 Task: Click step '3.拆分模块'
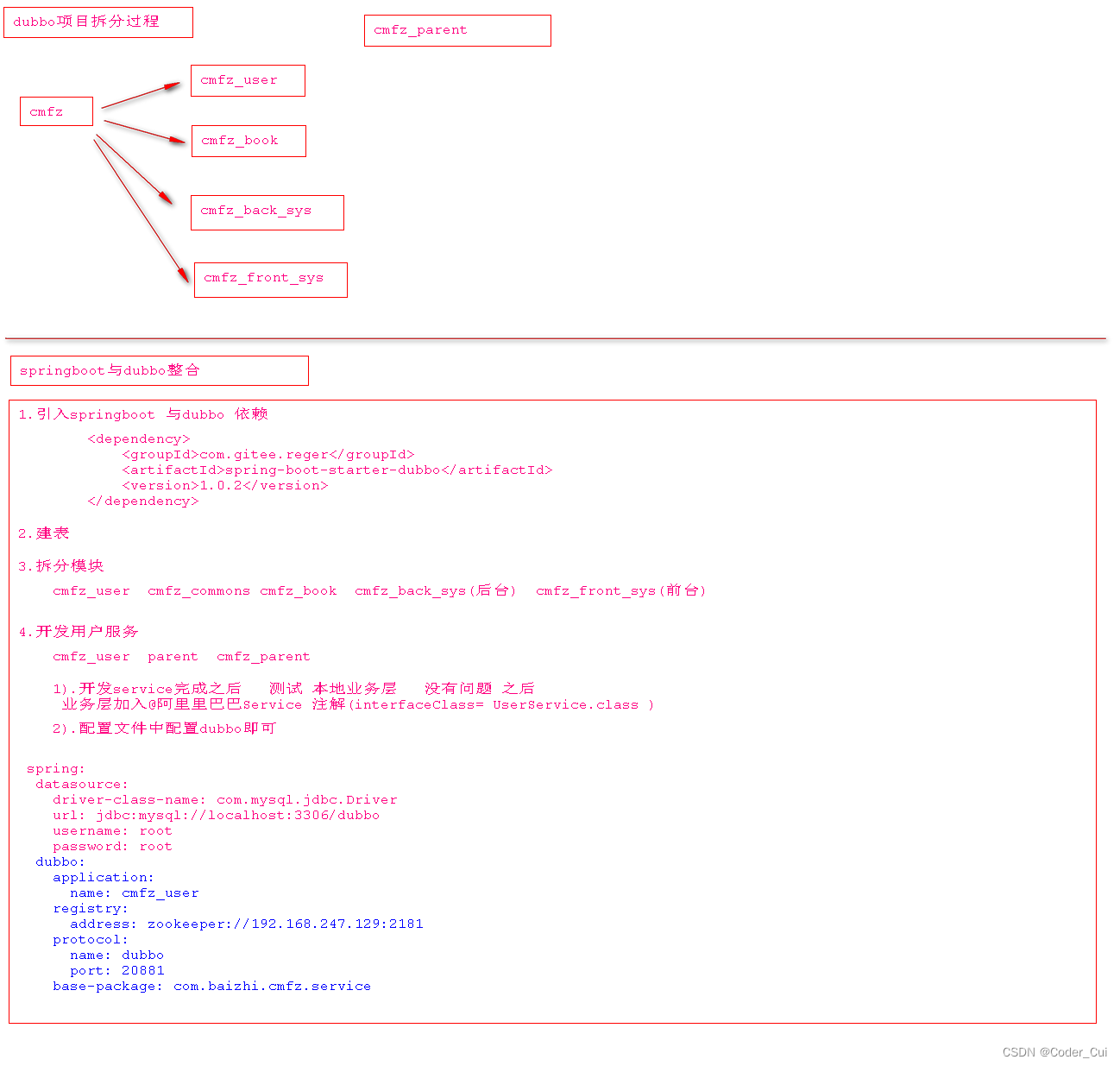tap(61, 566)
